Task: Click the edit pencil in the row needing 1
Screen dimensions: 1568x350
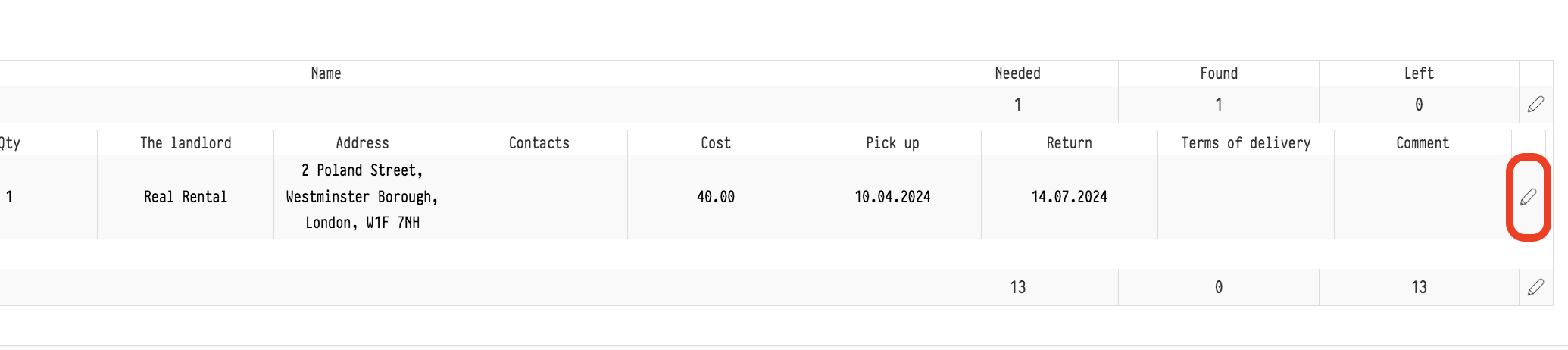Action: (1535, 105)
